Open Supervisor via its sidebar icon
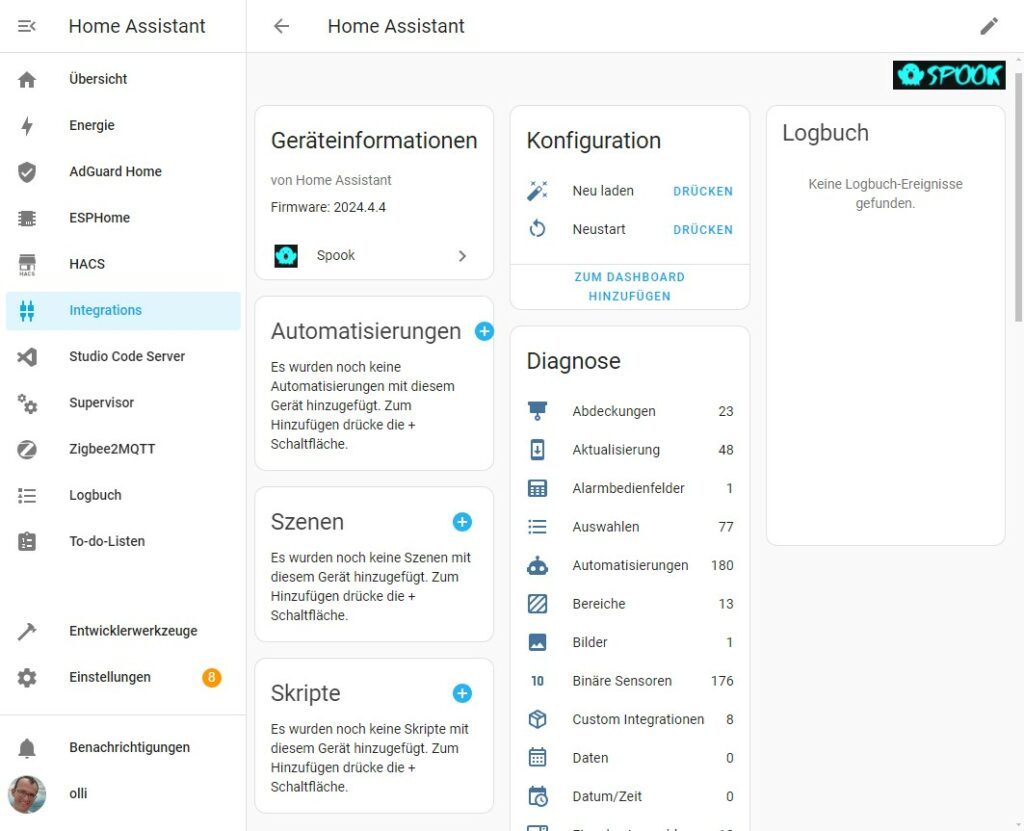The height and width of the screenshot is (831, 1024). 26,403
